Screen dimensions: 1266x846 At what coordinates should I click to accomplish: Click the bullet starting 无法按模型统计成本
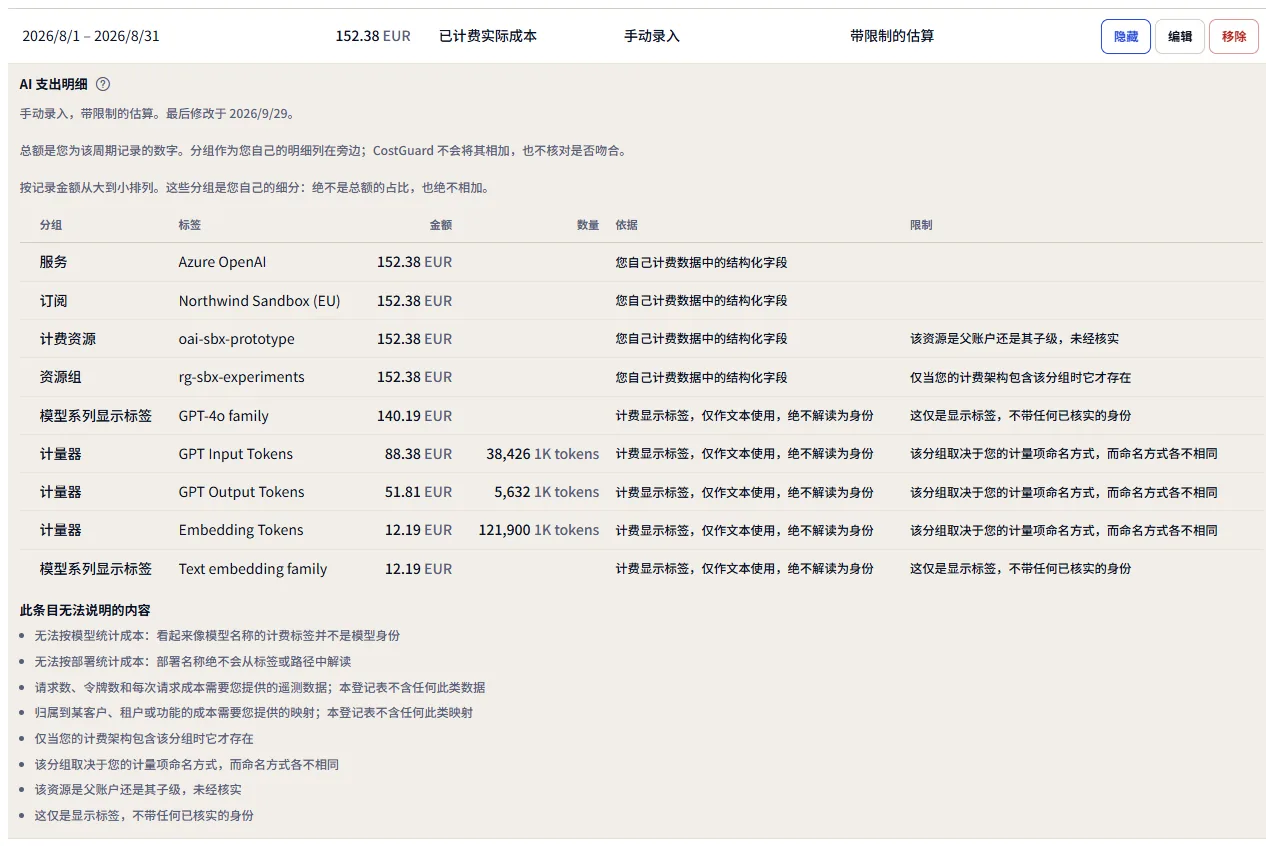pos(217,636)
